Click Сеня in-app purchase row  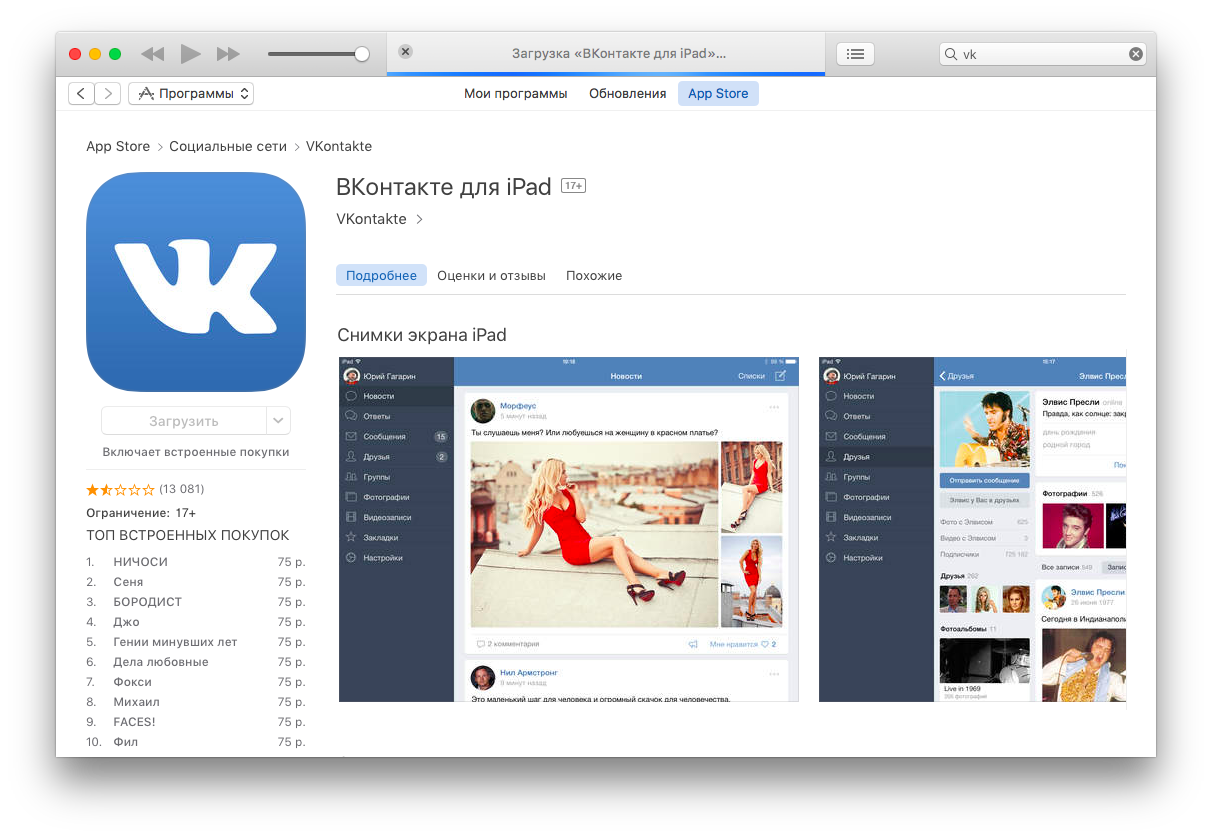click(196, 582)
